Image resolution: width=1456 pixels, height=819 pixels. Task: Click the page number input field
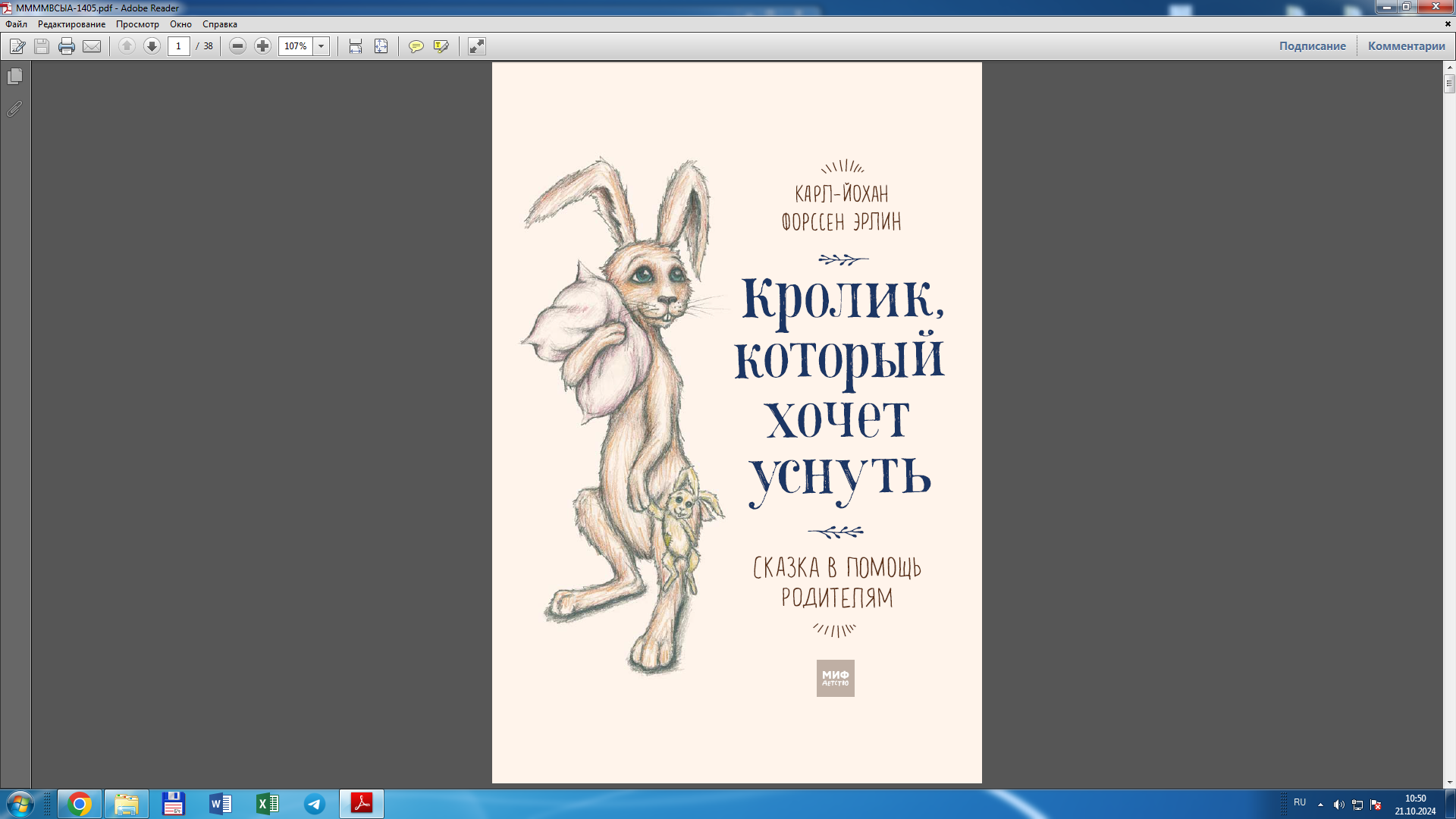pyautogui.click(x=178, y=46)
